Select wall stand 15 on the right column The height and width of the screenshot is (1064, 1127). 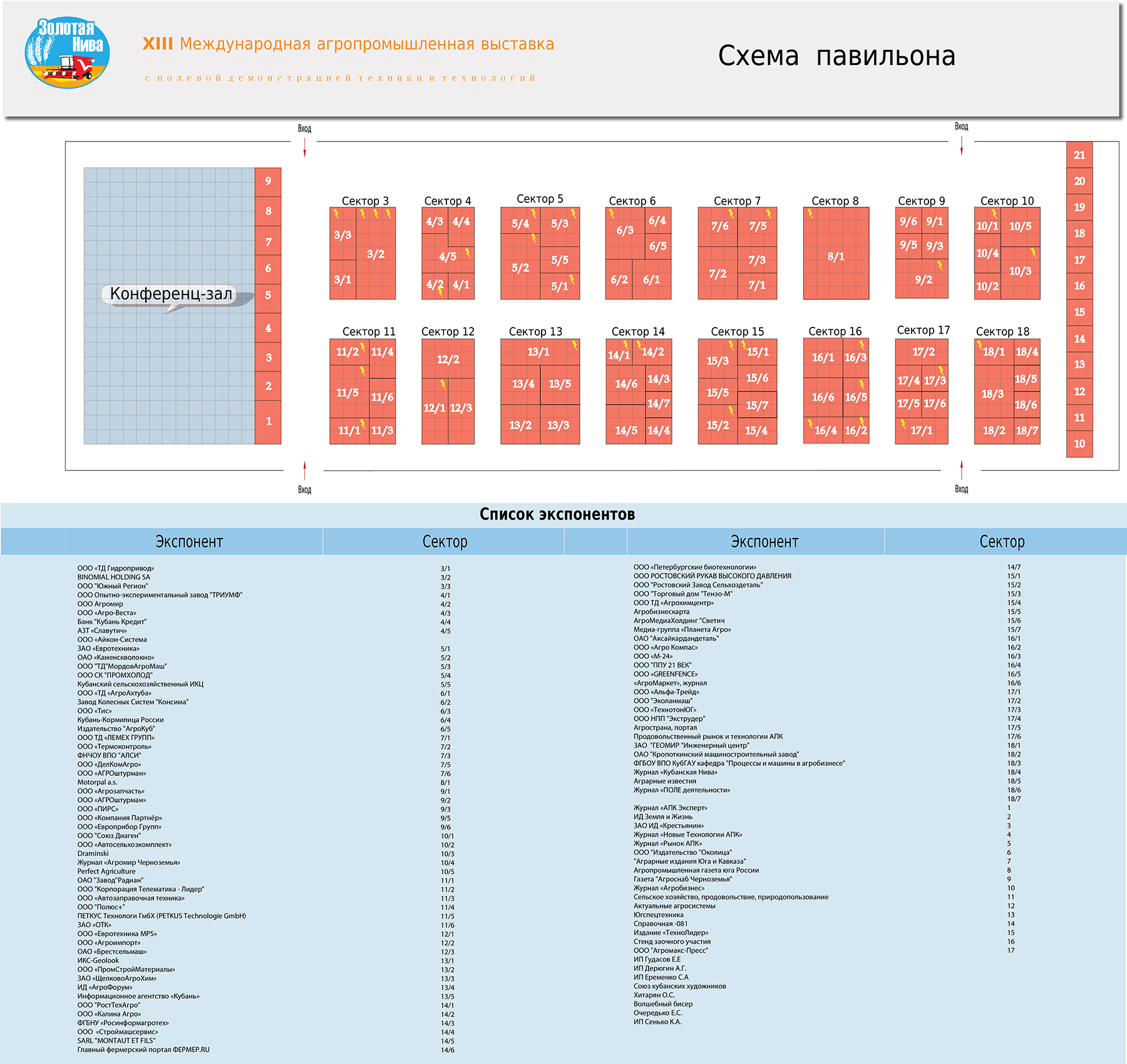point(1079,312)
